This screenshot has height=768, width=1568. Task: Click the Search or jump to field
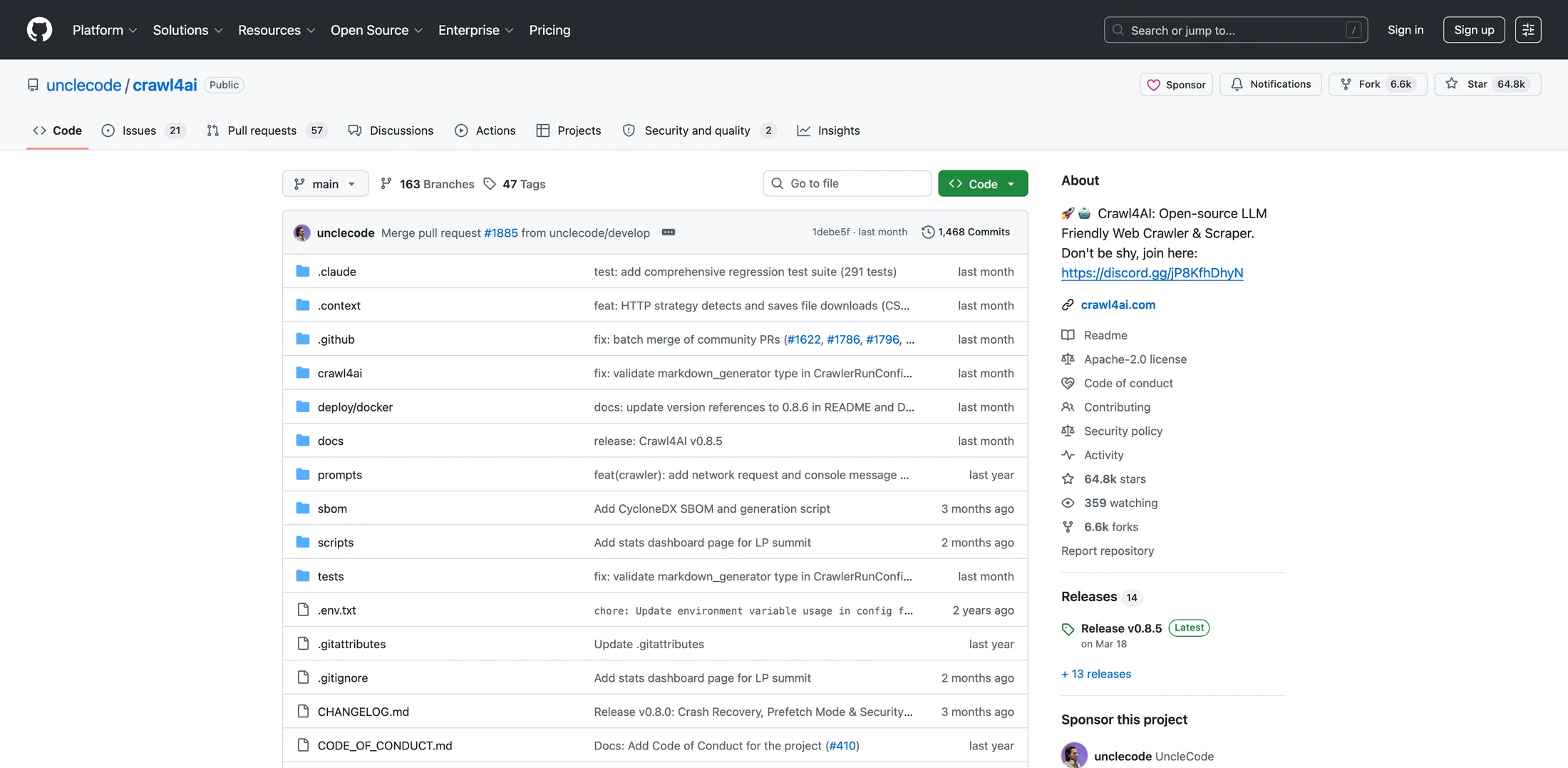(x=1236, y=30)
